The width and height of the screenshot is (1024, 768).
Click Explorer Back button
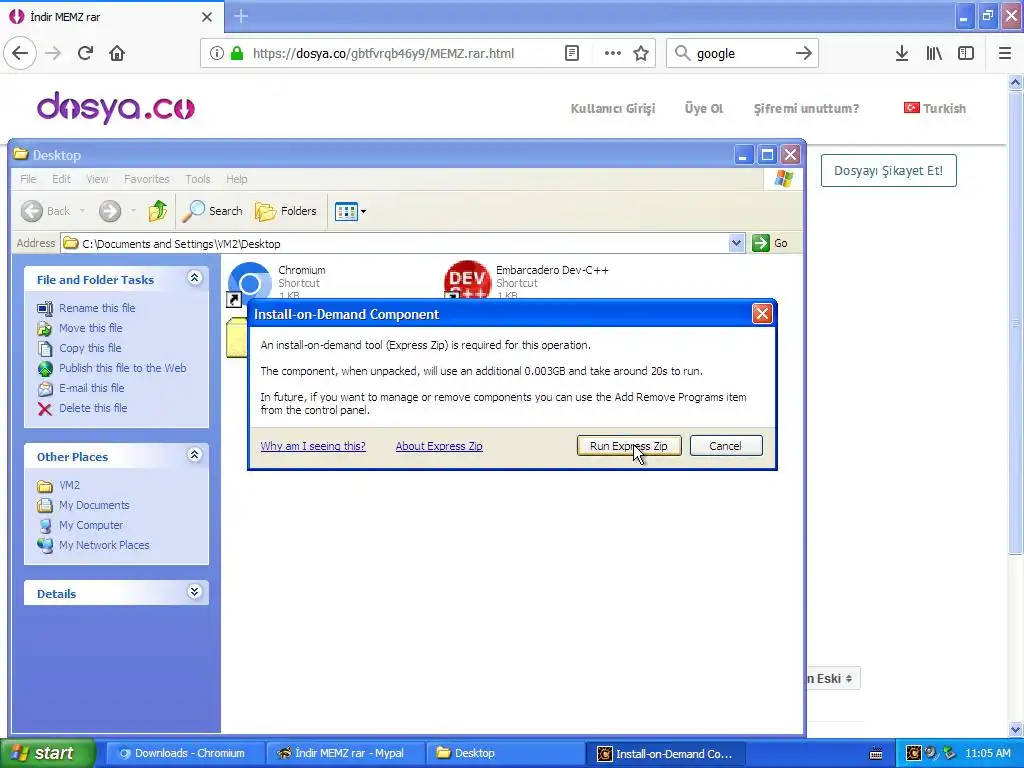pyautogui.click(x=46, y=211)
